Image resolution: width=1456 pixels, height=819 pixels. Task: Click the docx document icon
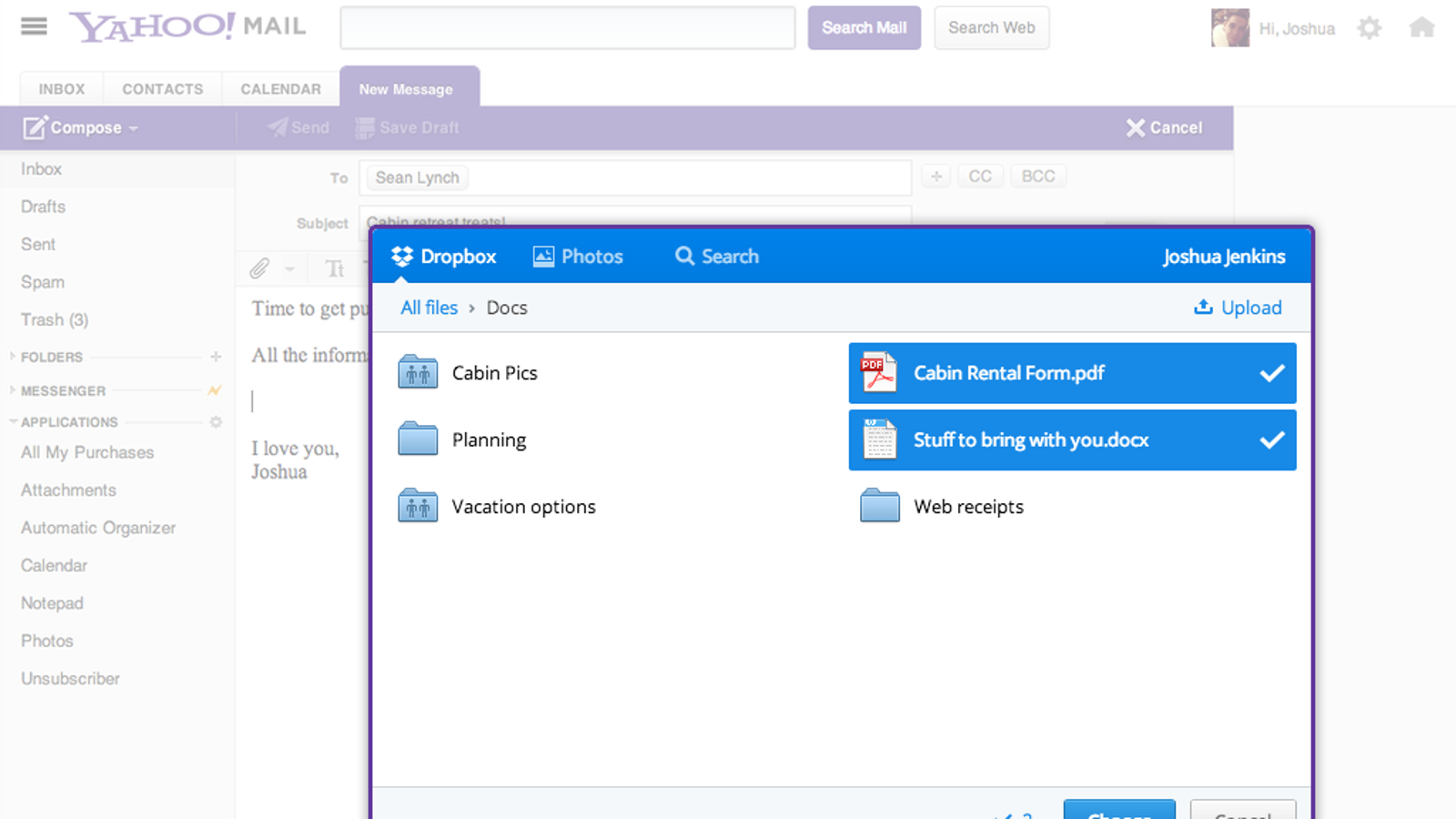click(879, 440)
